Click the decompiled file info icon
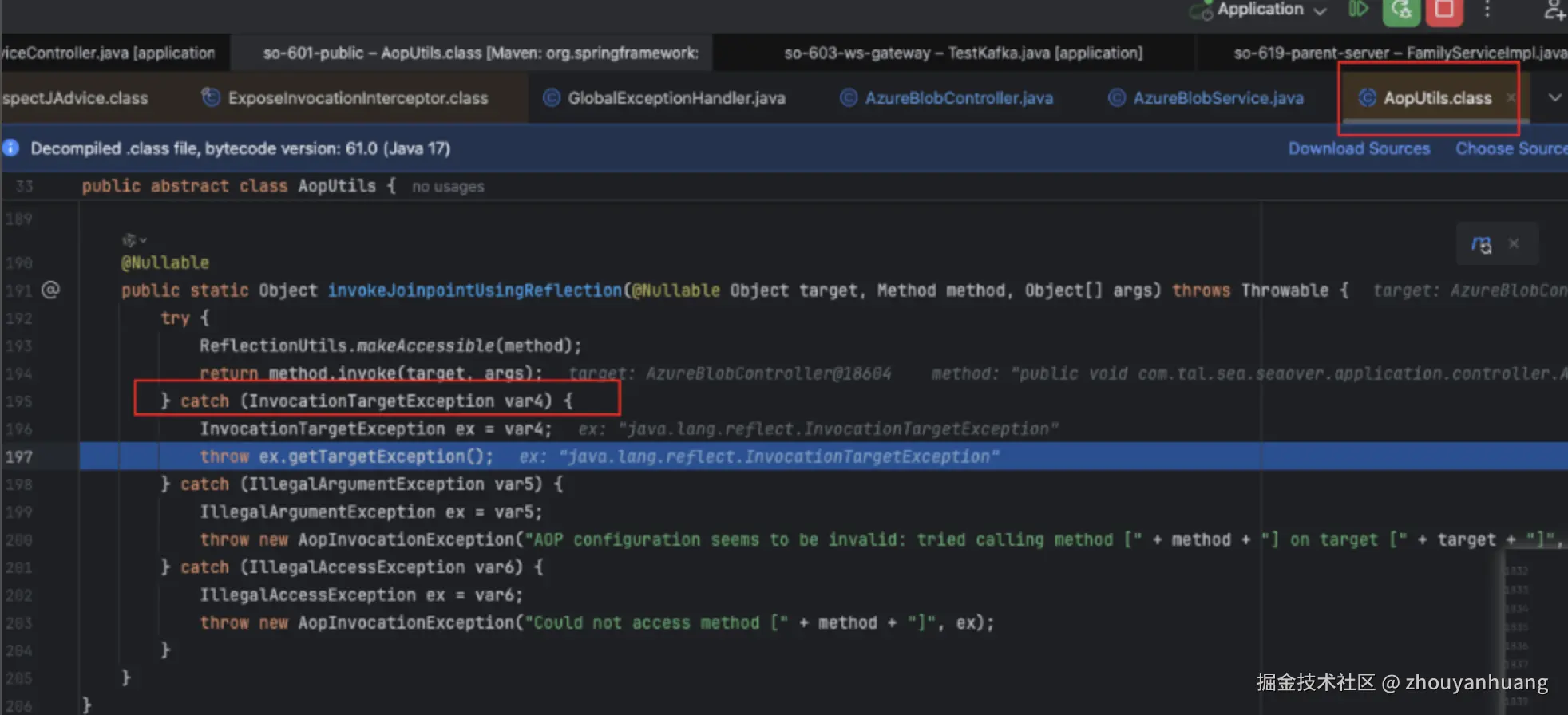 10,148
